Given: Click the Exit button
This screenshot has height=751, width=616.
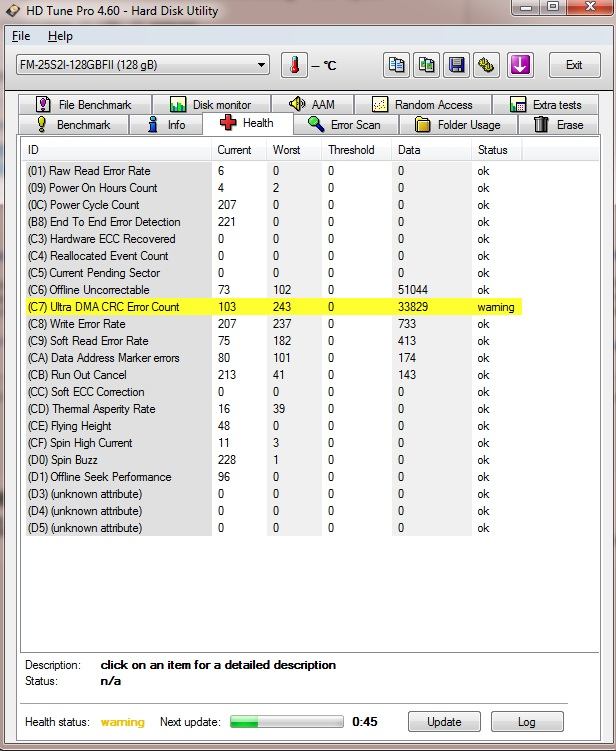Looking at the screenshot, I should click(574, 65).
